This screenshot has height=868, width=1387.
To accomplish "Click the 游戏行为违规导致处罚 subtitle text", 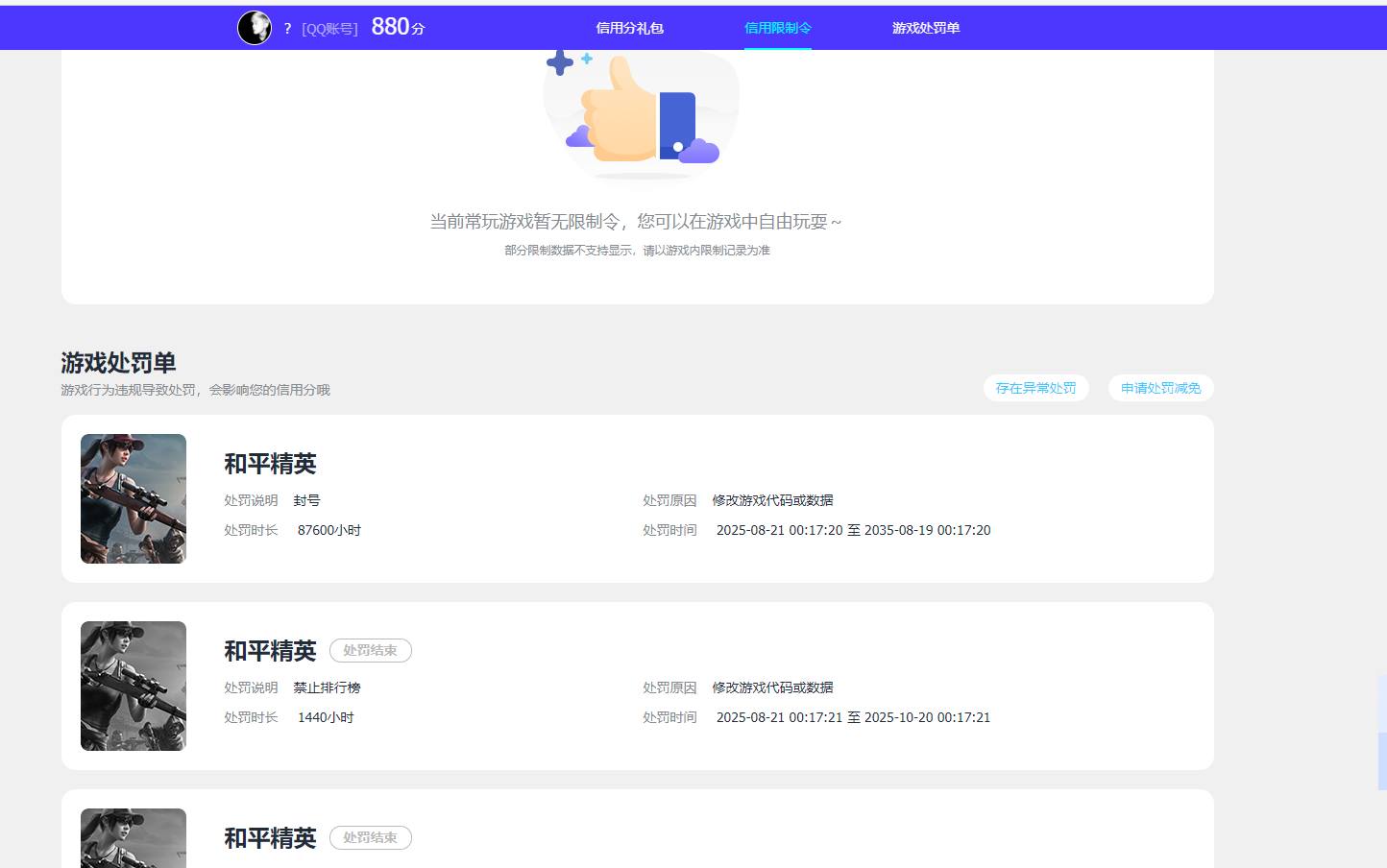I will (195, 390).
